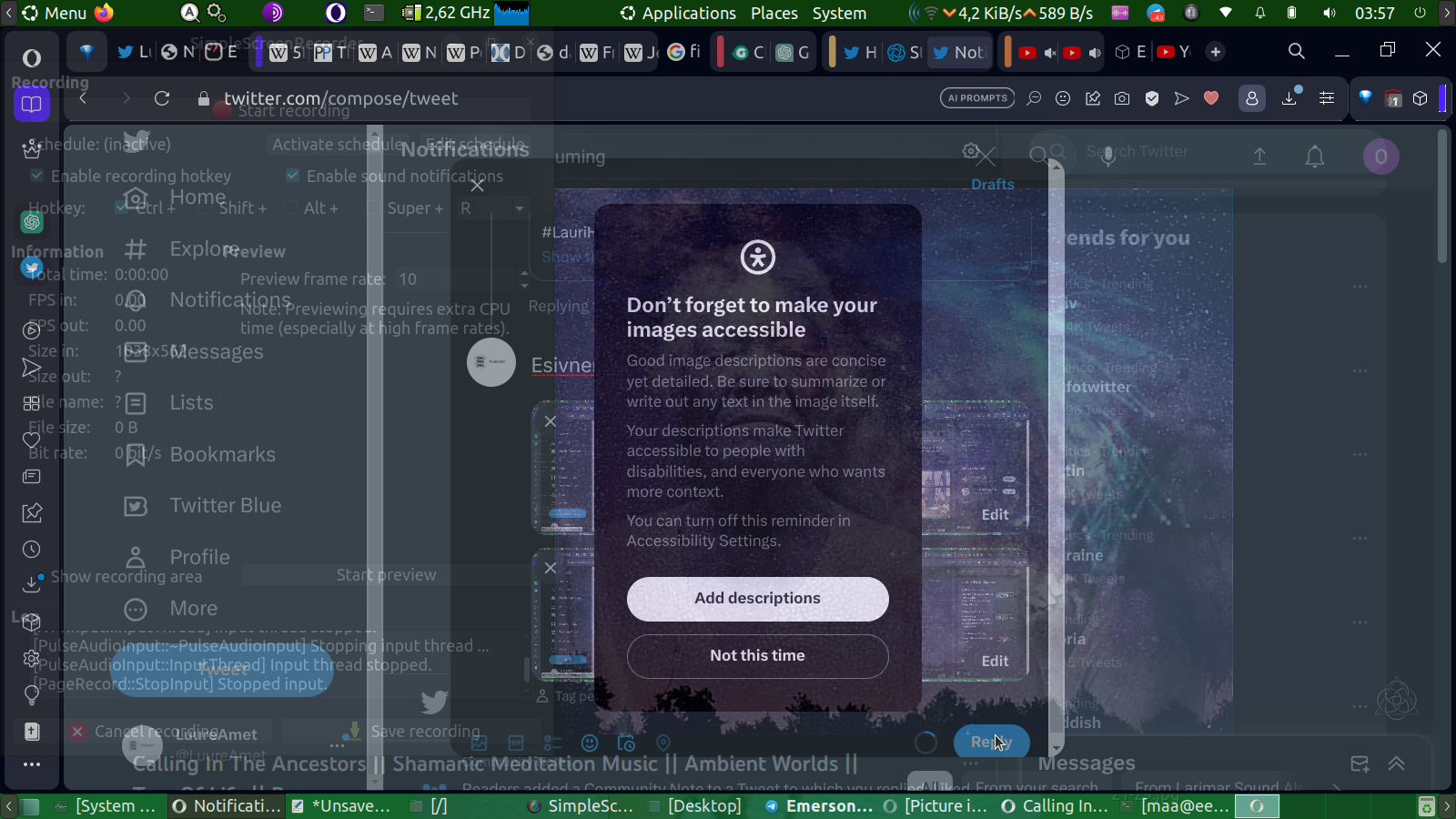
Task: Edit the first attached image
Action: point(995,514)
